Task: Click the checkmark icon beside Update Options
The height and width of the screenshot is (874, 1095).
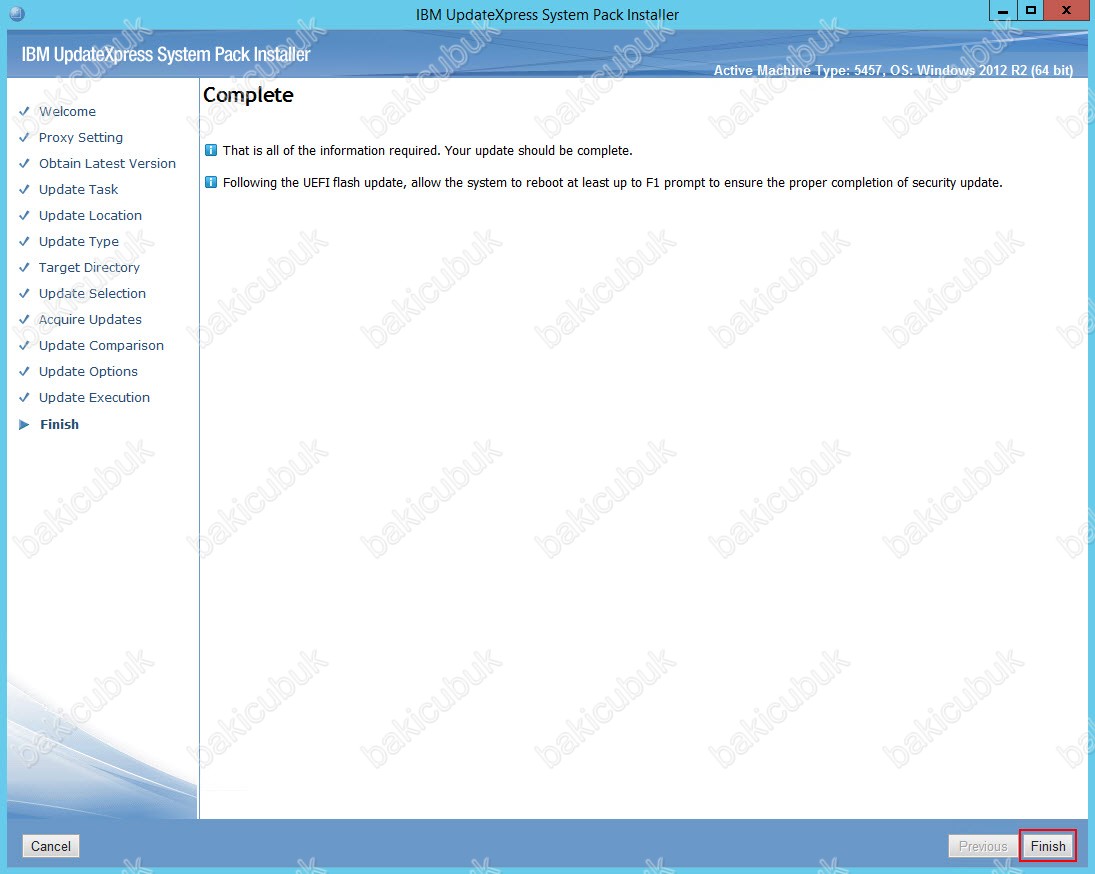Action: 24,371
